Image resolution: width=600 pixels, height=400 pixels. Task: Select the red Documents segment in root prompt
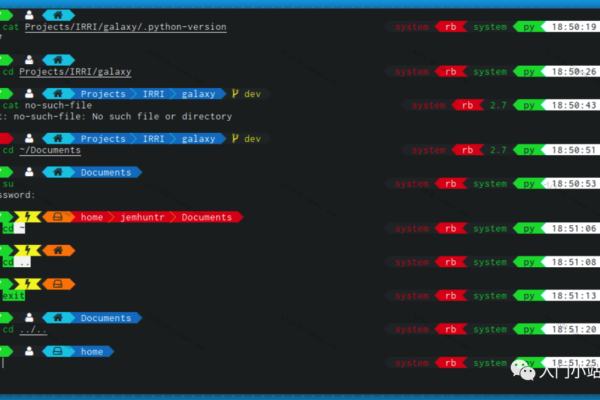click(x=205, y=217)
